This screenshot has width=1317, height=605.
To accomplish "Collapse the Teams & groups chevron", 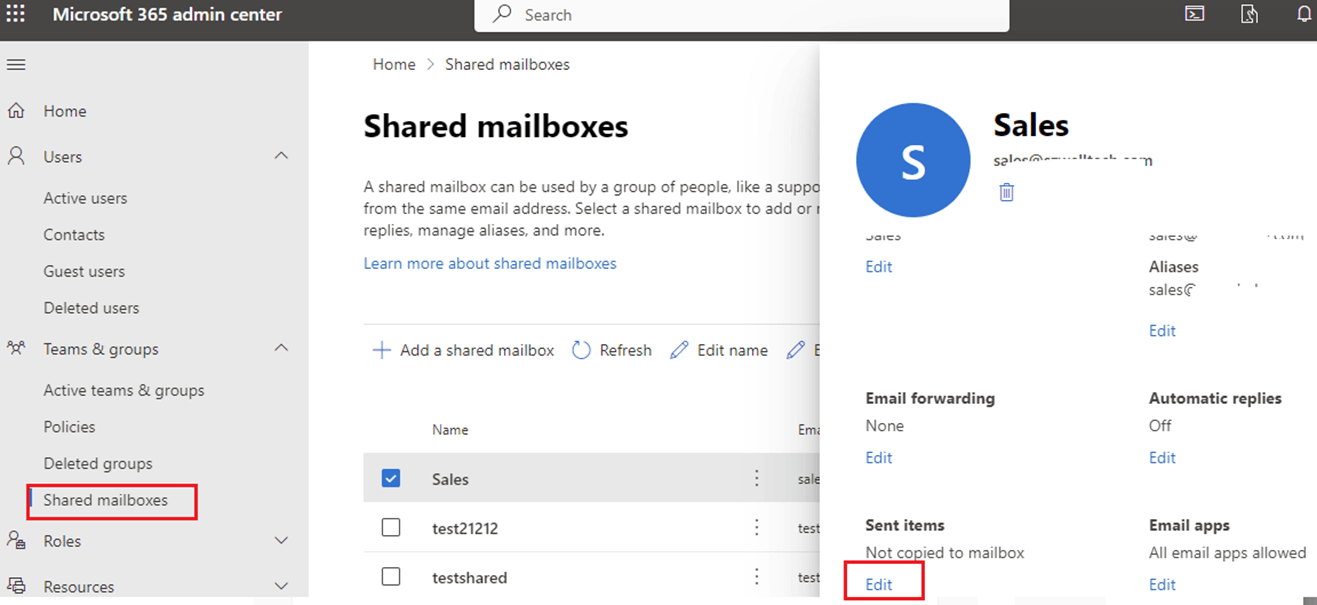I will coord(281,348).
